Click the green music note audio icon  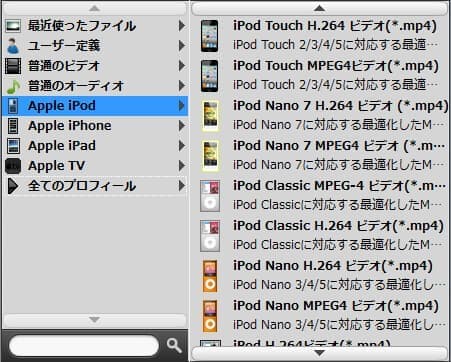[x=13, y=86]
